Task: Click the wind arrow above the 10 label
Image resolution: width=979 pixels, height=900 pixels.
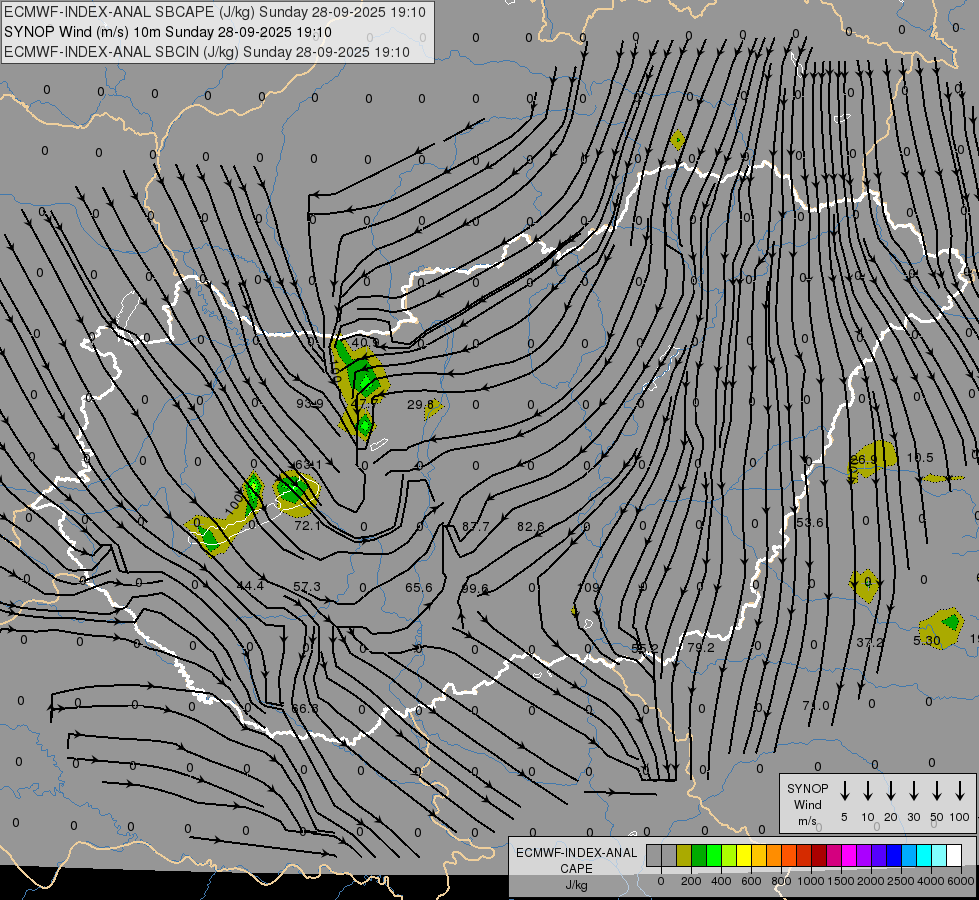Action: click(x=868, y=791)
